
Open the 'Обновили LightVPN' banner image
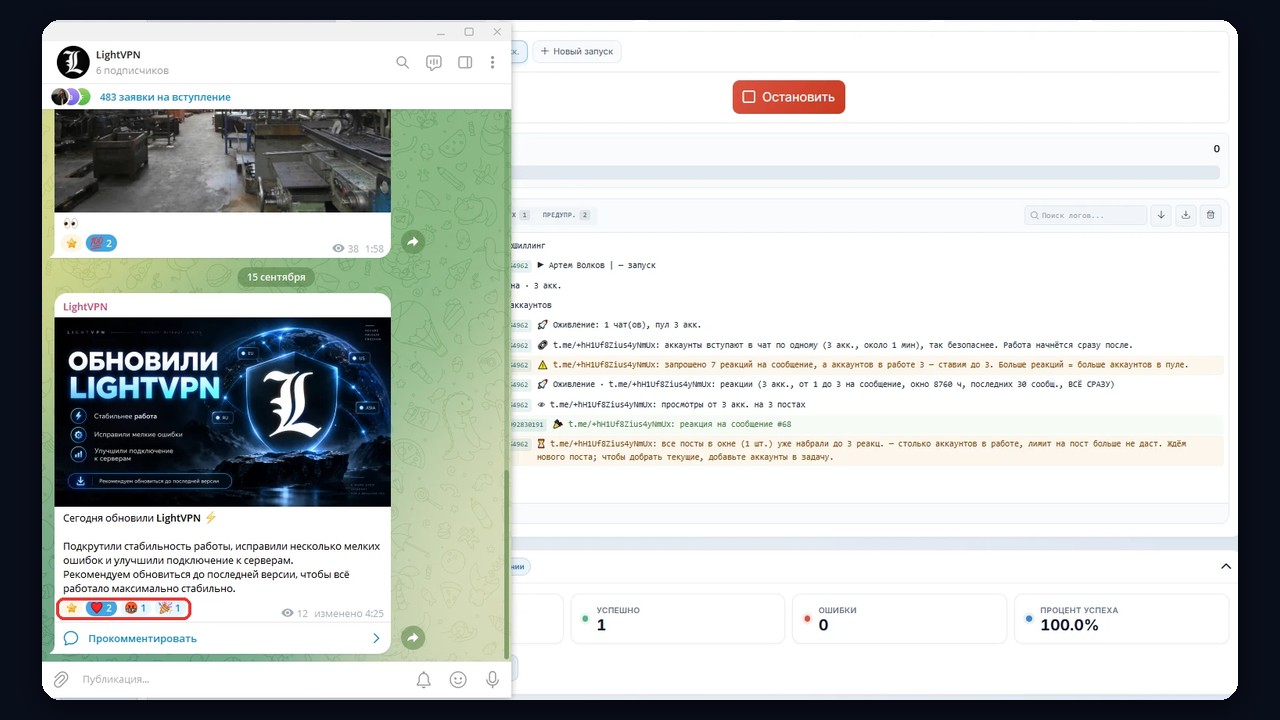click(222, 412)
